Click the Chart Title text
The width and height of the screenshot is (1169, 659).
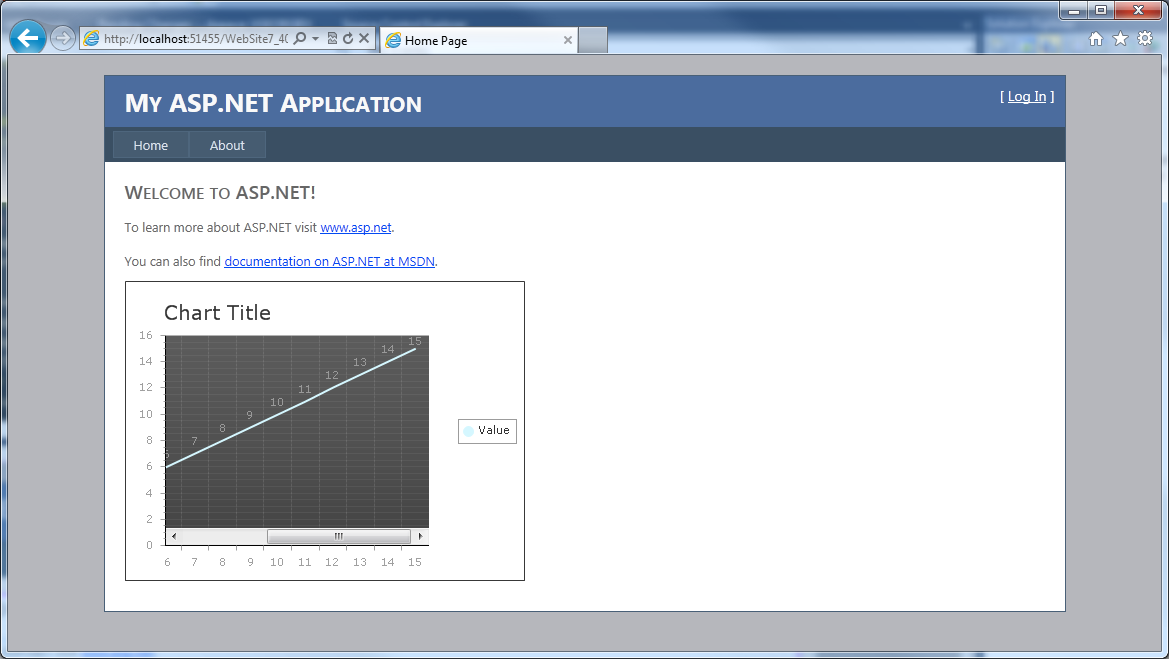coord(217,313)
